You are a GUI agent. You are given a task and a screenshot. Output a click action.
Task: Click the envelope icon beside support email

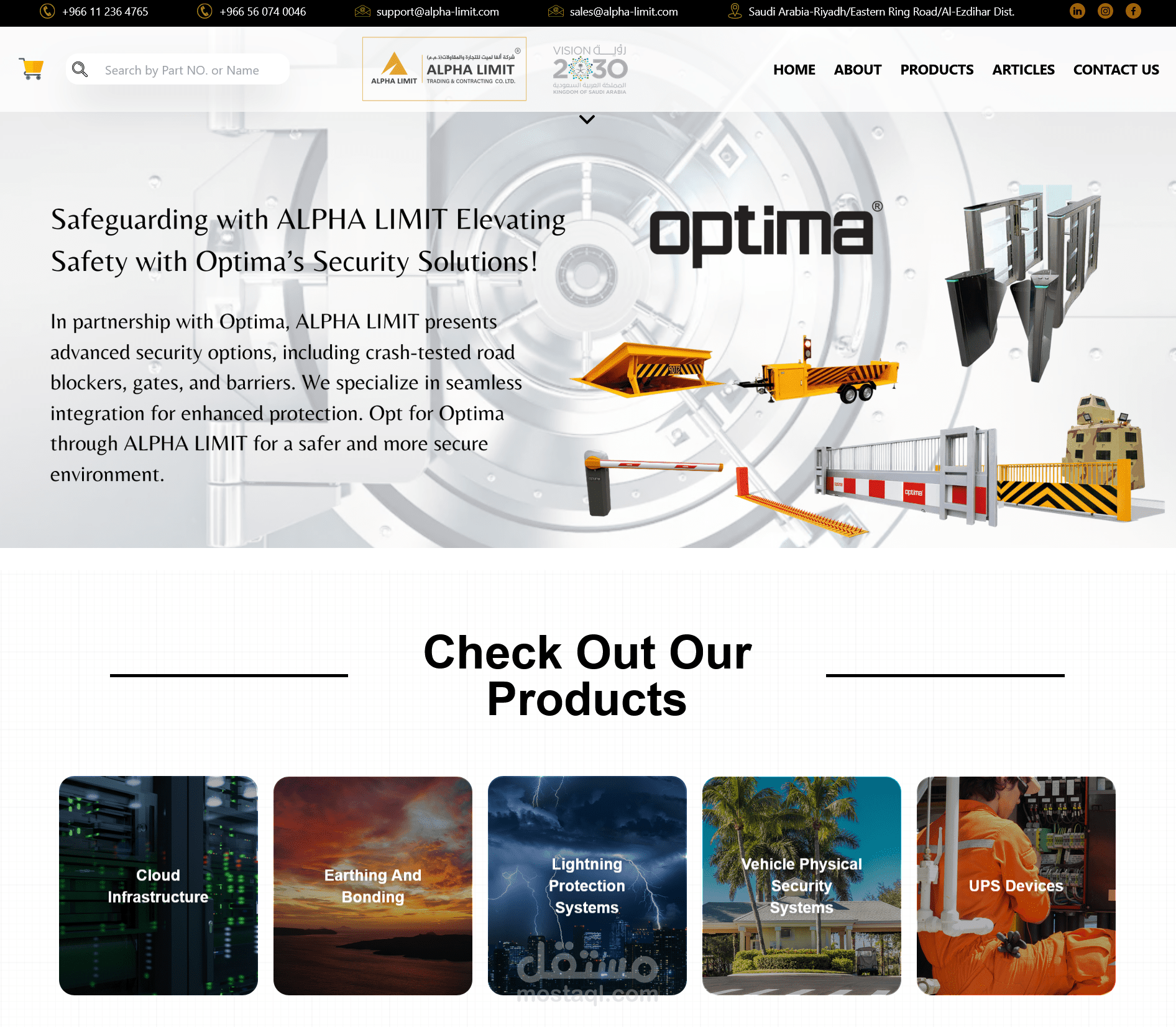point(362,11)
